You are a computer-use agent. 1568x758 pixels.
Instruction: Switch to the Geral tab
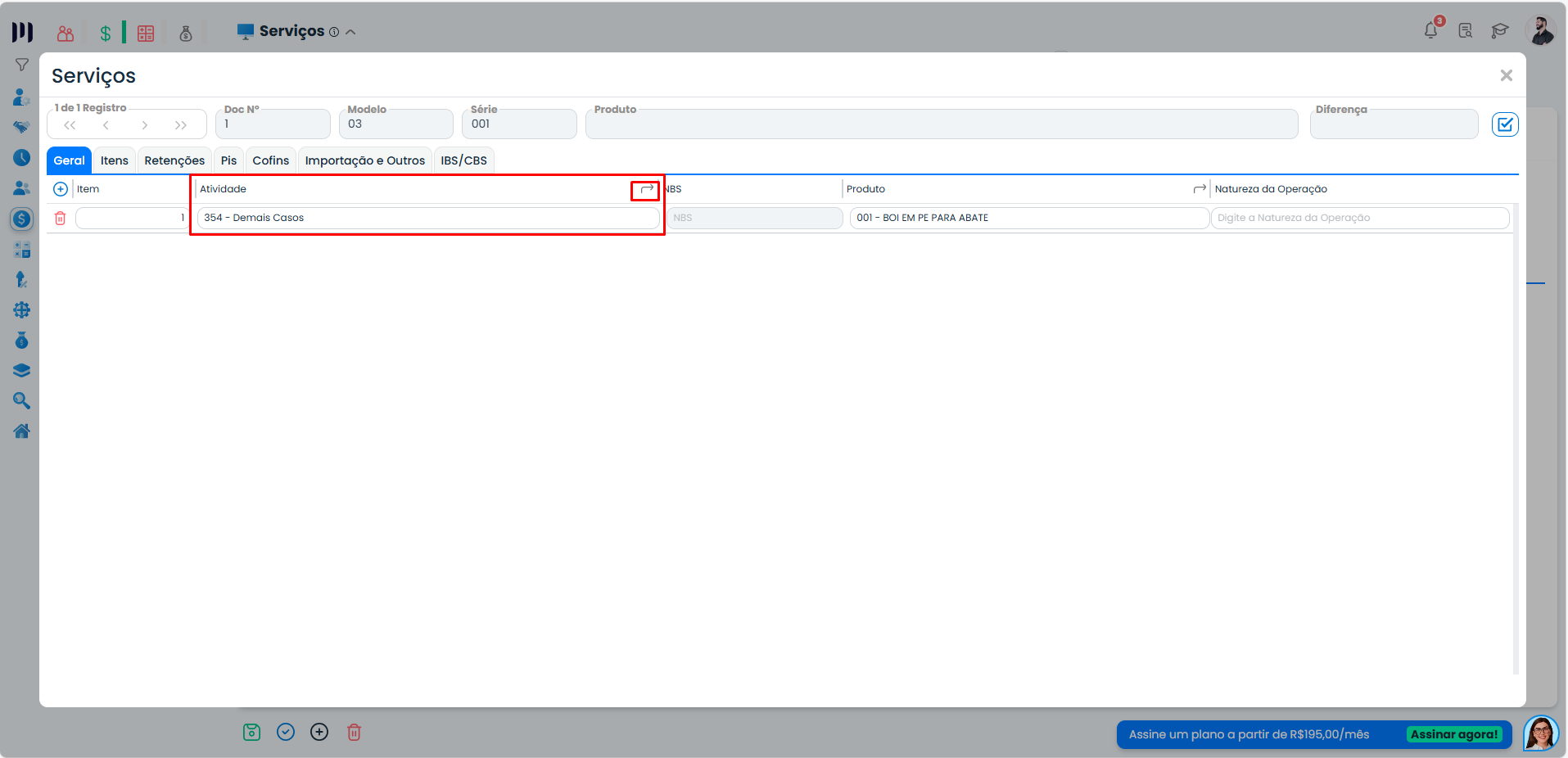pos(70,160)
